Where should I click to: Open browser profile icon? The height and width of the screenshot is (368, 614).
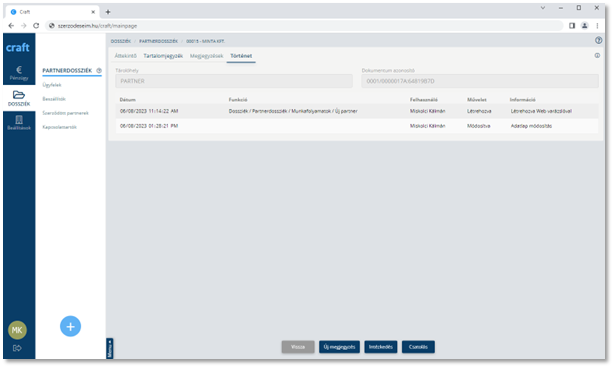point(584,25)
